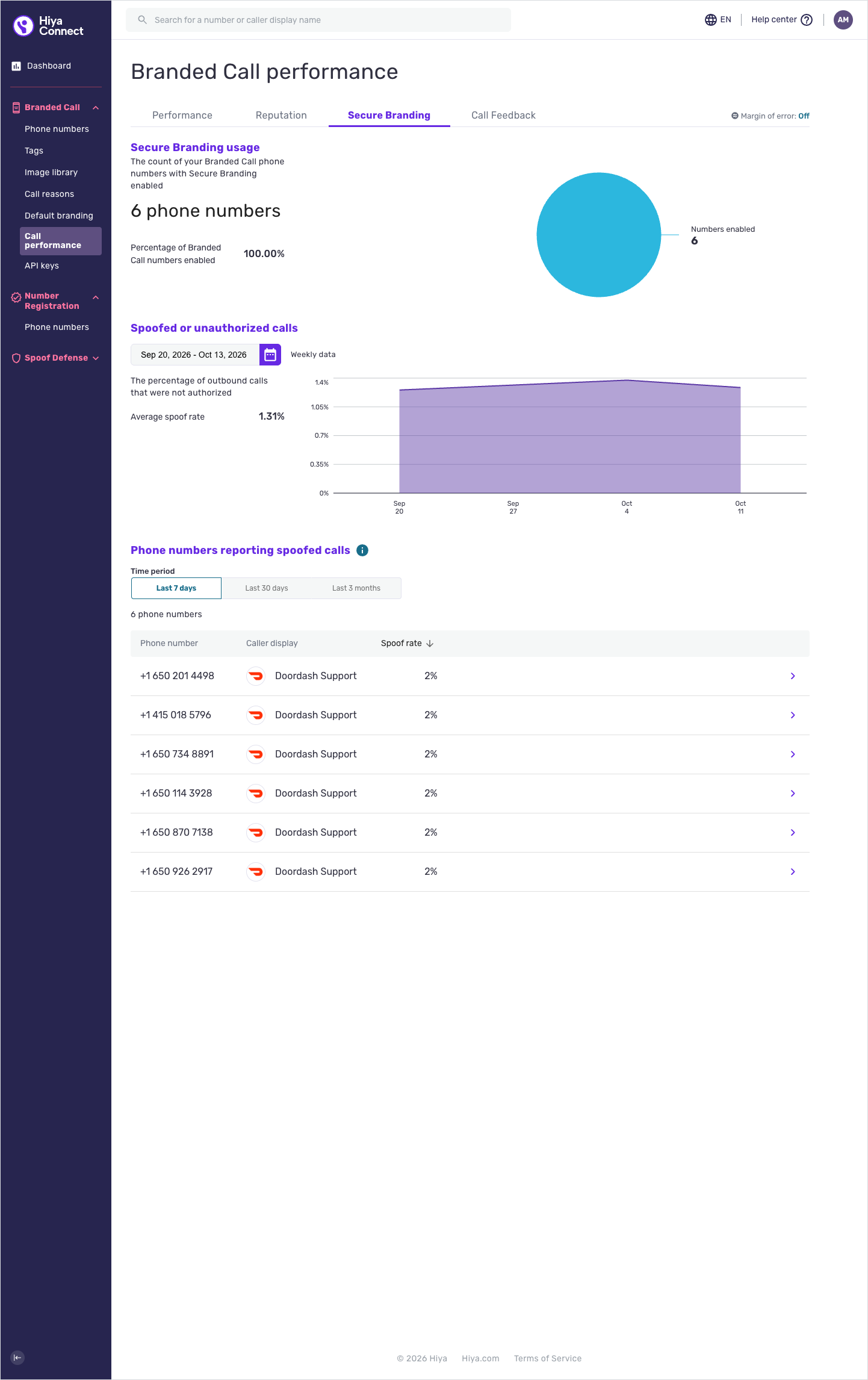This screenshot has height=1380, width=868.
Task: Click the blue Numbers enabled pie chart
Action: pyautogui.click(x=599, y=235)
